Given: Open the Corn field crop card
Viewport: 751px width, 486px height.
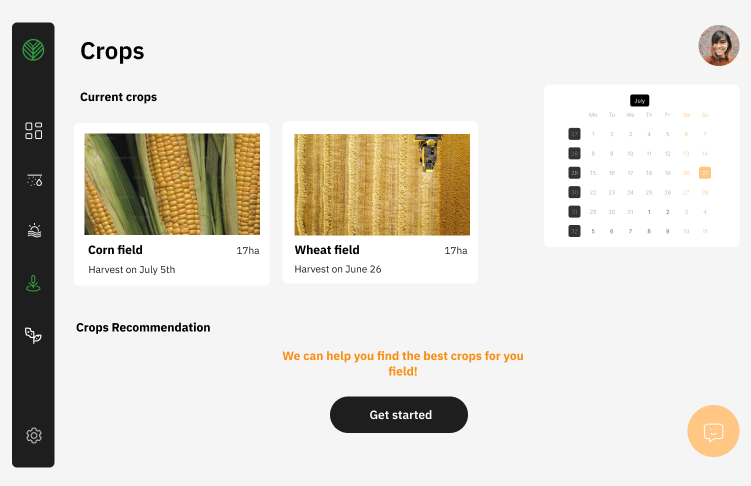Looking at the screenshot, I should (x=172, y=203).
